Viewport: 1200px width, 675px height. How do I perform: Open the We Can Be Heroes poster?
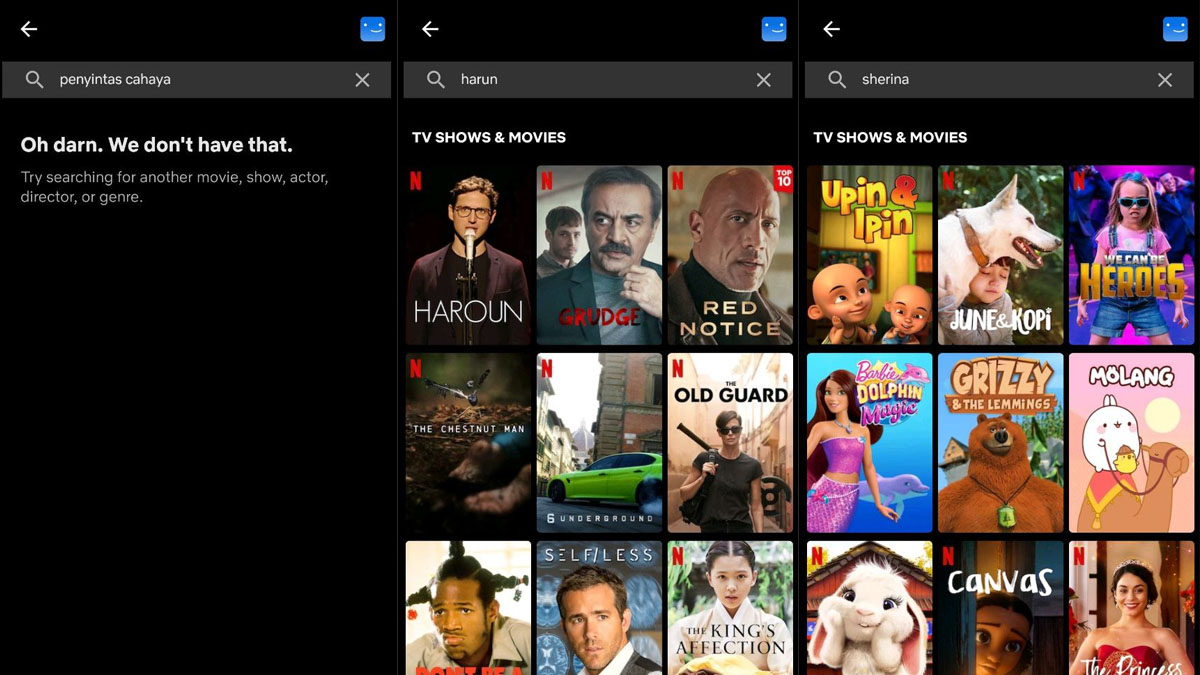coord(1132,255)
